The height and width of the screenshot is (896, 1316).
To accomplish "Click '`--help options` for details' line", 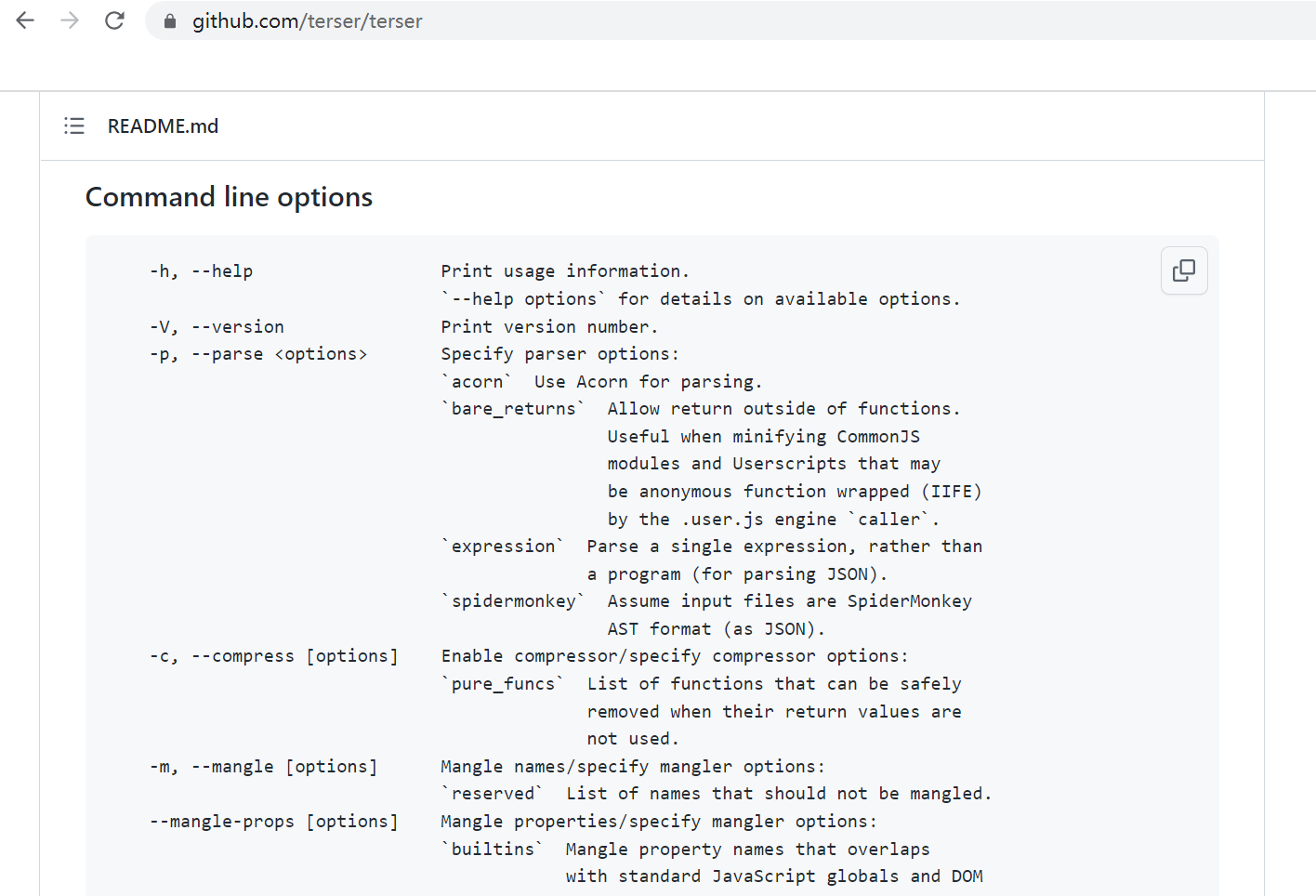I will pyautogui.click(x=701, y=299).
